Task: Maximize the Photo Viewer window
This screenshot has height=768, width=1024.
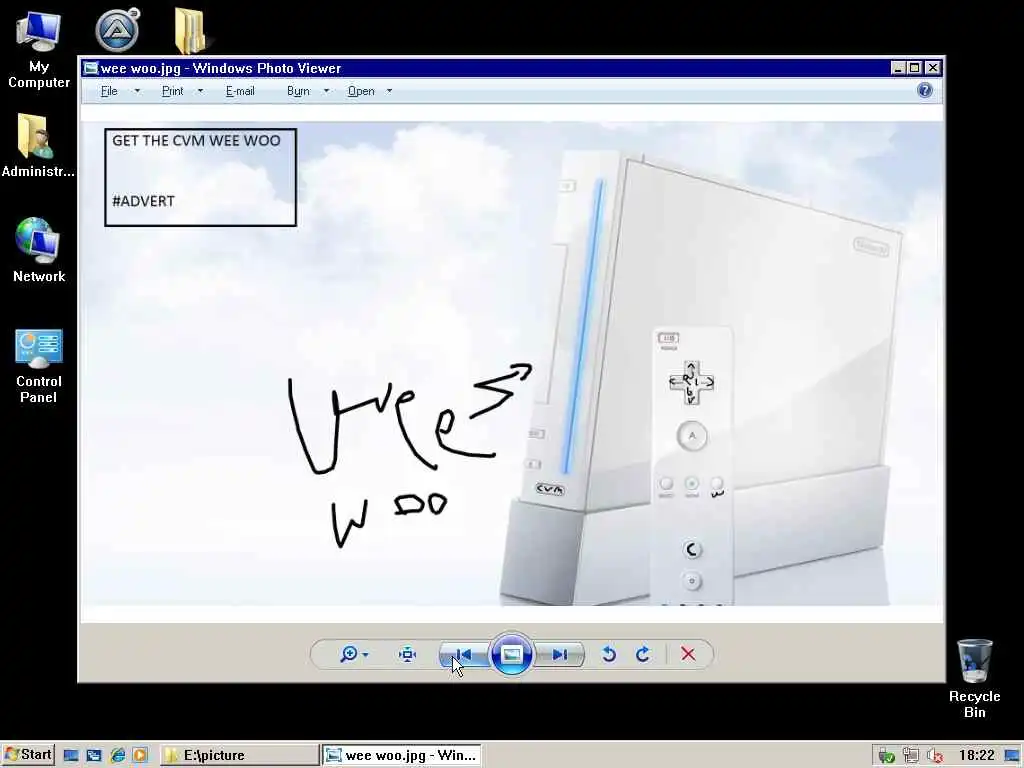Action: (x=915, y=68)
